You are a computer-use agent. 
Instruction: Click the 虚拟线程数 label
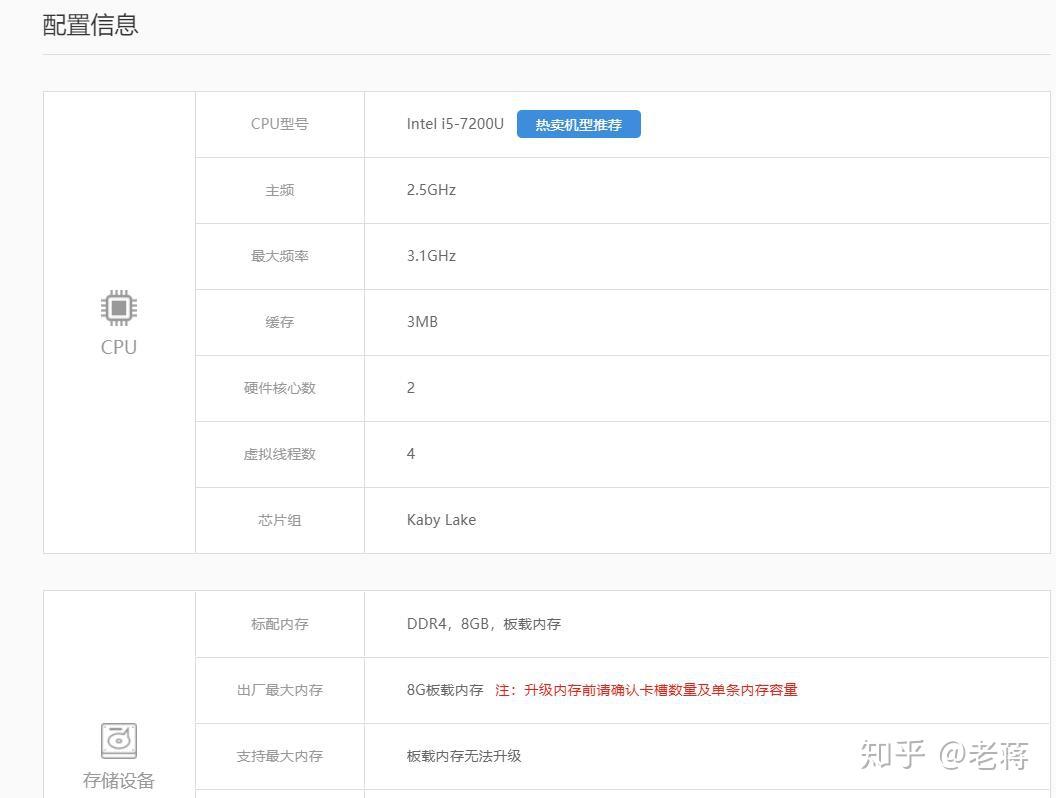pos(279,454)
